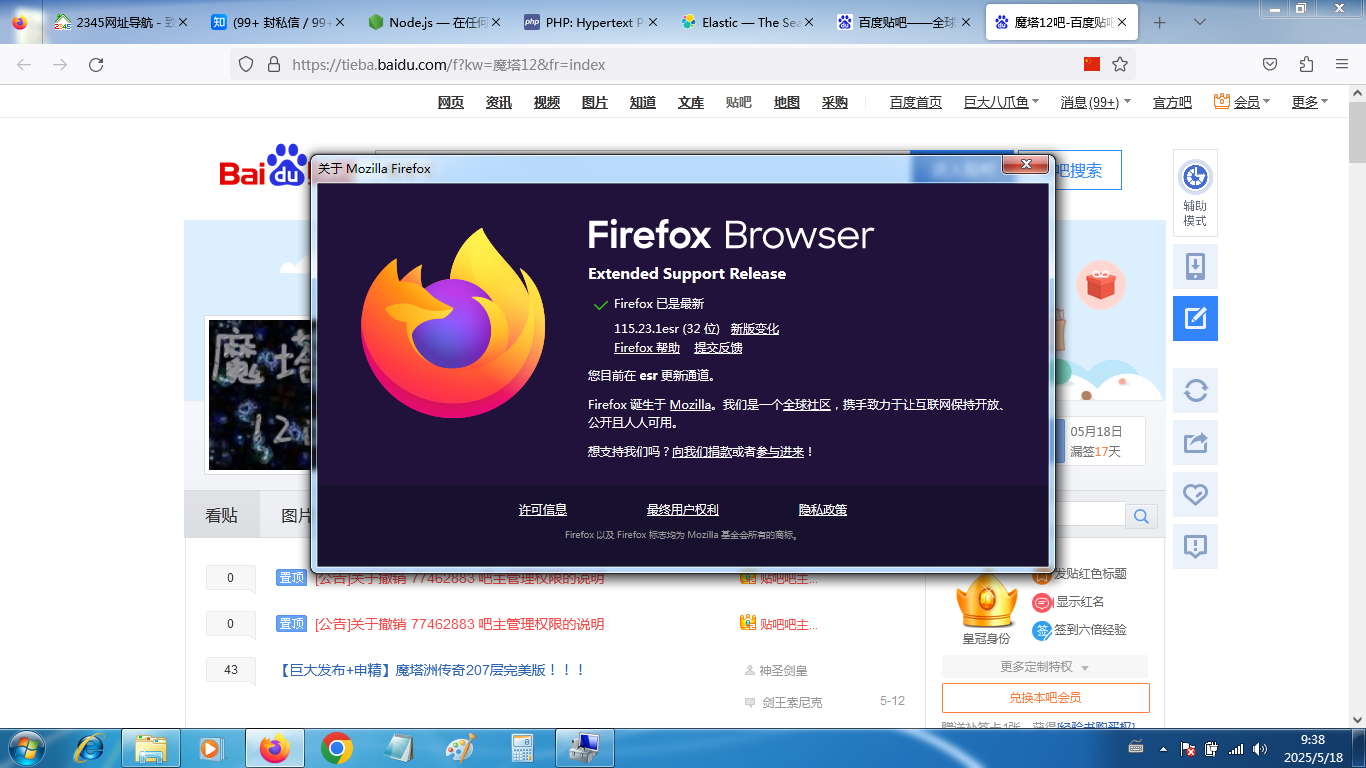Click the search magnifier in forum search
The image size is (1366, 768).
click(1141, 516)
